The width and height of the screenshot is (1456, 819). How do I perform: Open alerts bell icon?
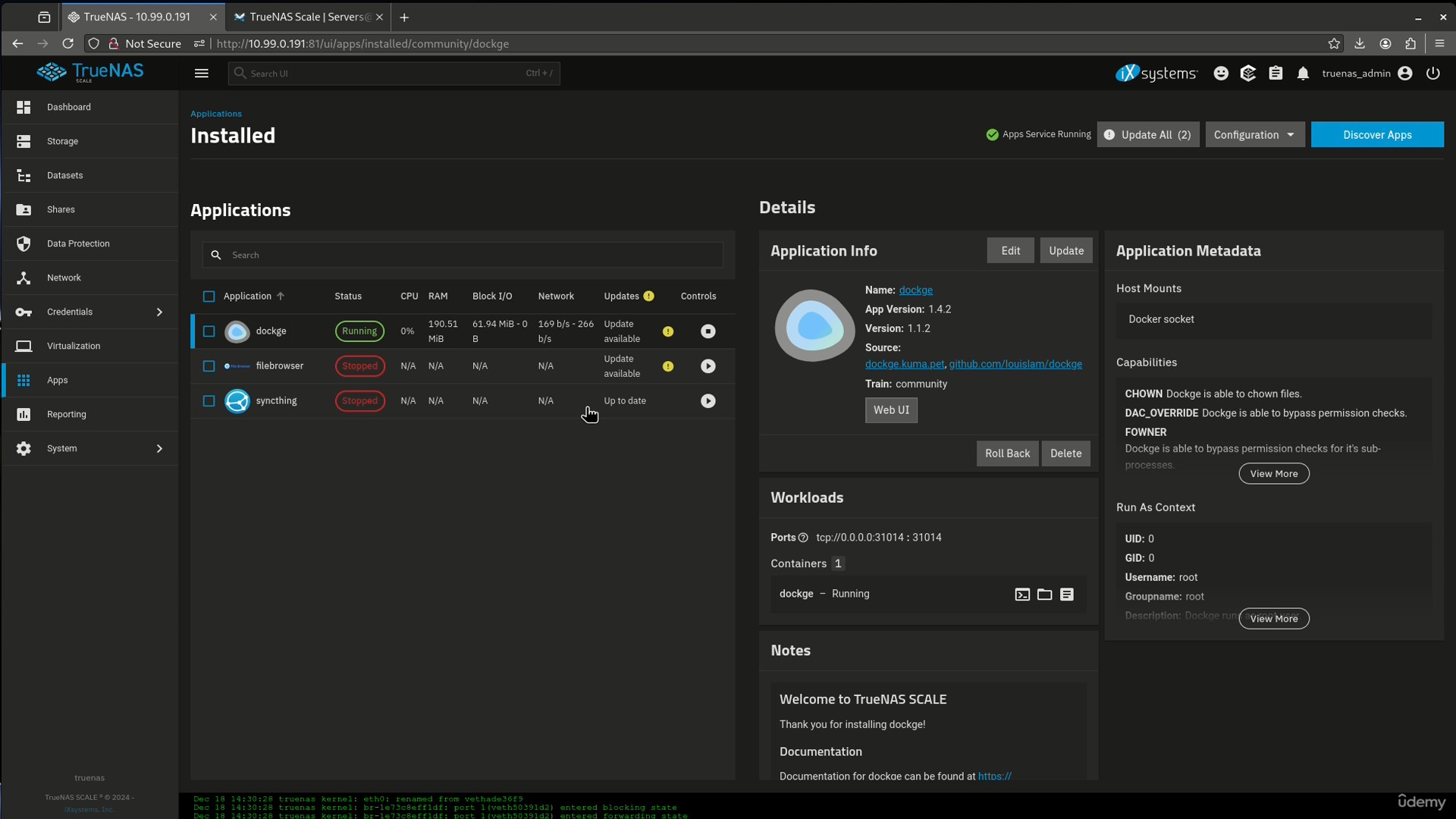click(x=1303, y=74)
